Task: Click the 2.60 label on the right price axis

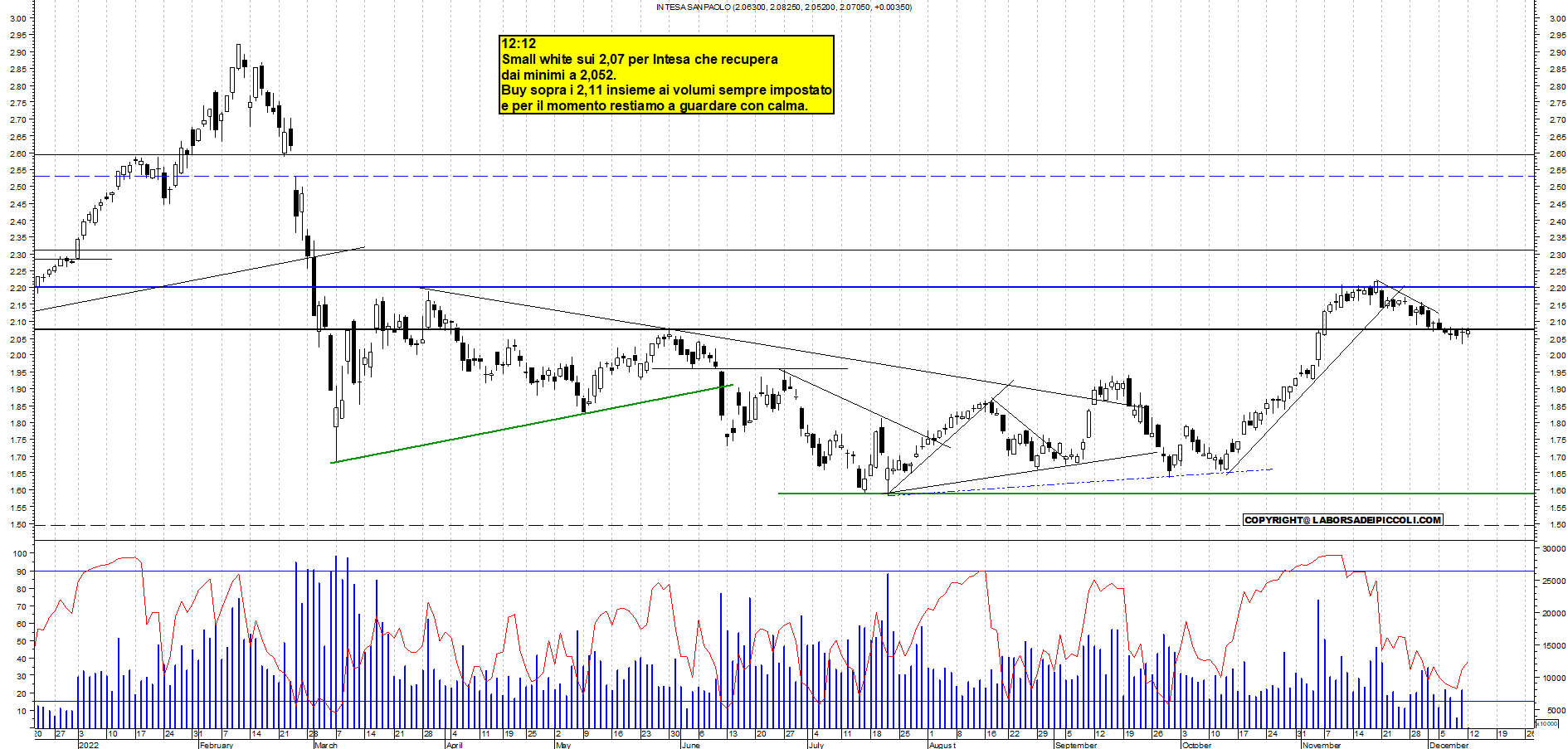Action: click(x=1557, y=154)
